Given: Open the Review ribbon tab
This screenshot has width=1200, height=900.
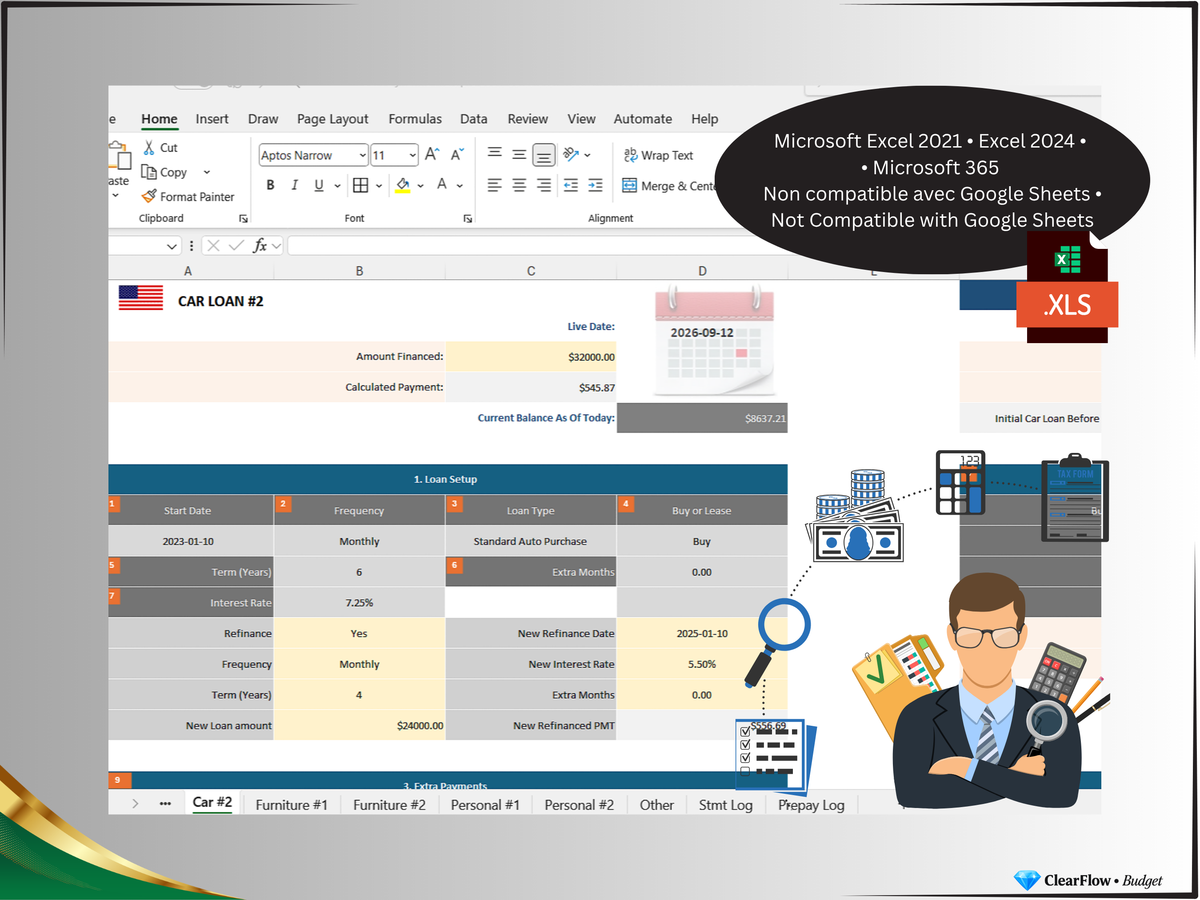Looking at the screenshot, I should (x=528, y=119).
